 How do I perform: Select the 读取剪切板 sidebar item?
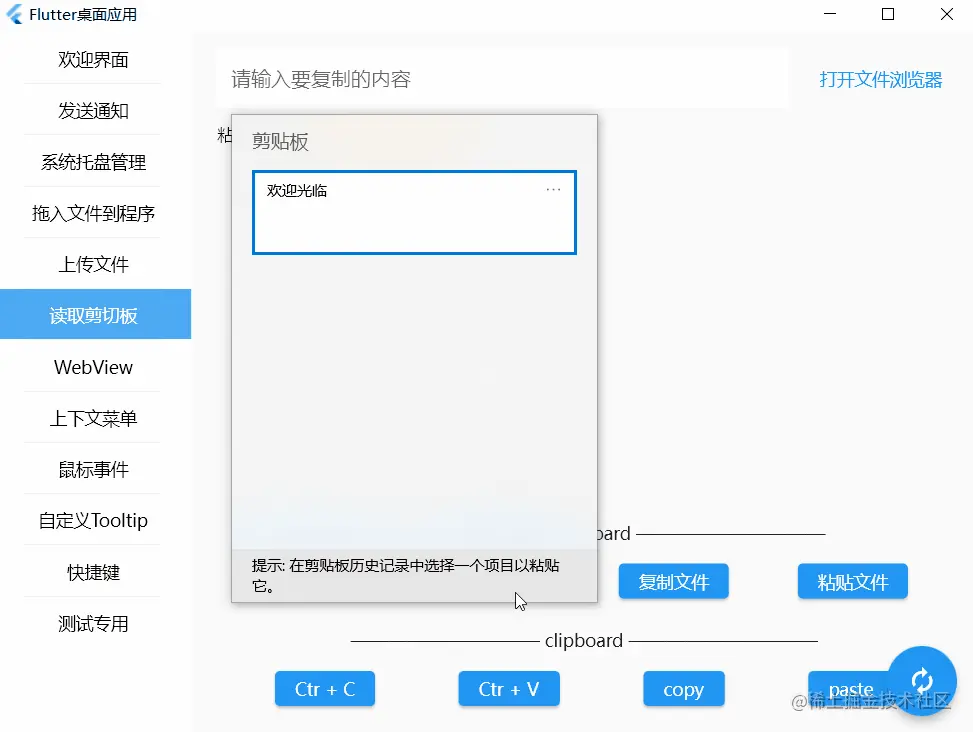[96, 315]
